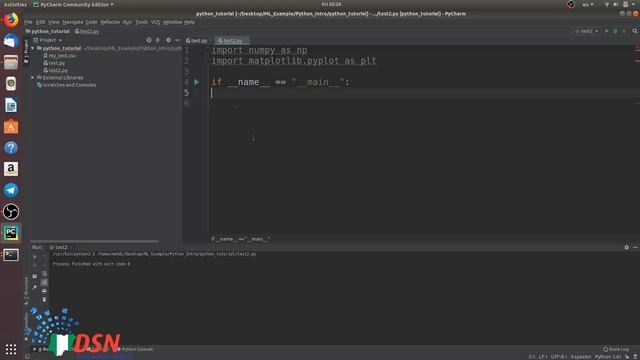
Task: Click the Run button in top toolbar
Action: click(607, 31)
